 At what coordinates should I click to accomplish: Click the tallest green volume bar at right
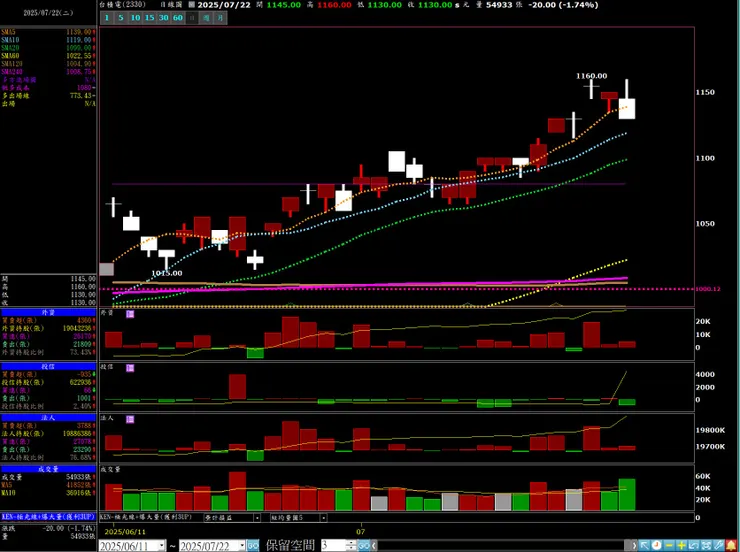coord(627,494)
